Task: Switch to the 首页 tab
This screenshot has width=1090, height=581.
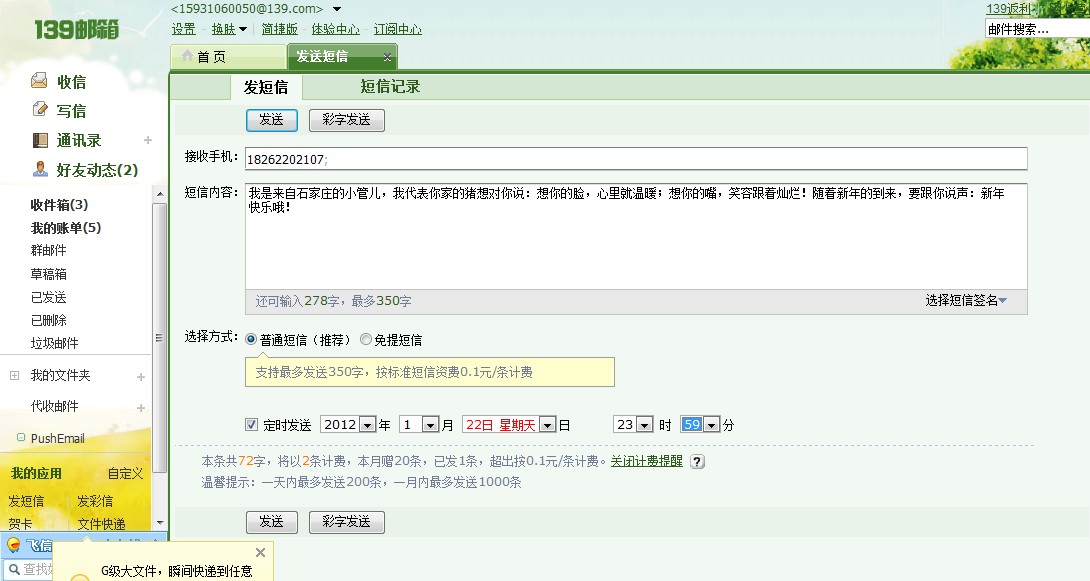Action: [x=212, y=57]
